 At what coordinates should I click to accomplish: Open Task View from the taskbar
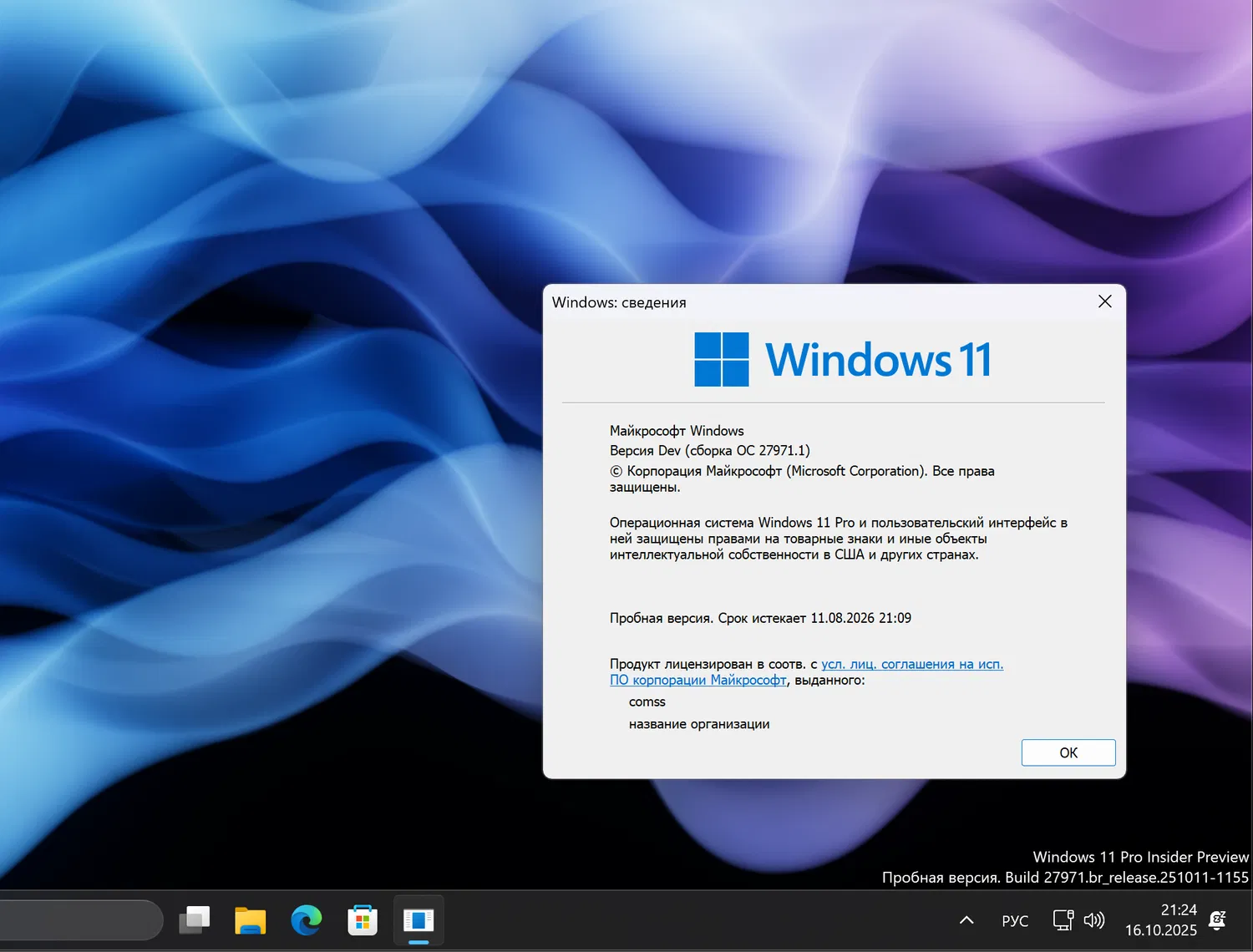[x=194, y=919]
